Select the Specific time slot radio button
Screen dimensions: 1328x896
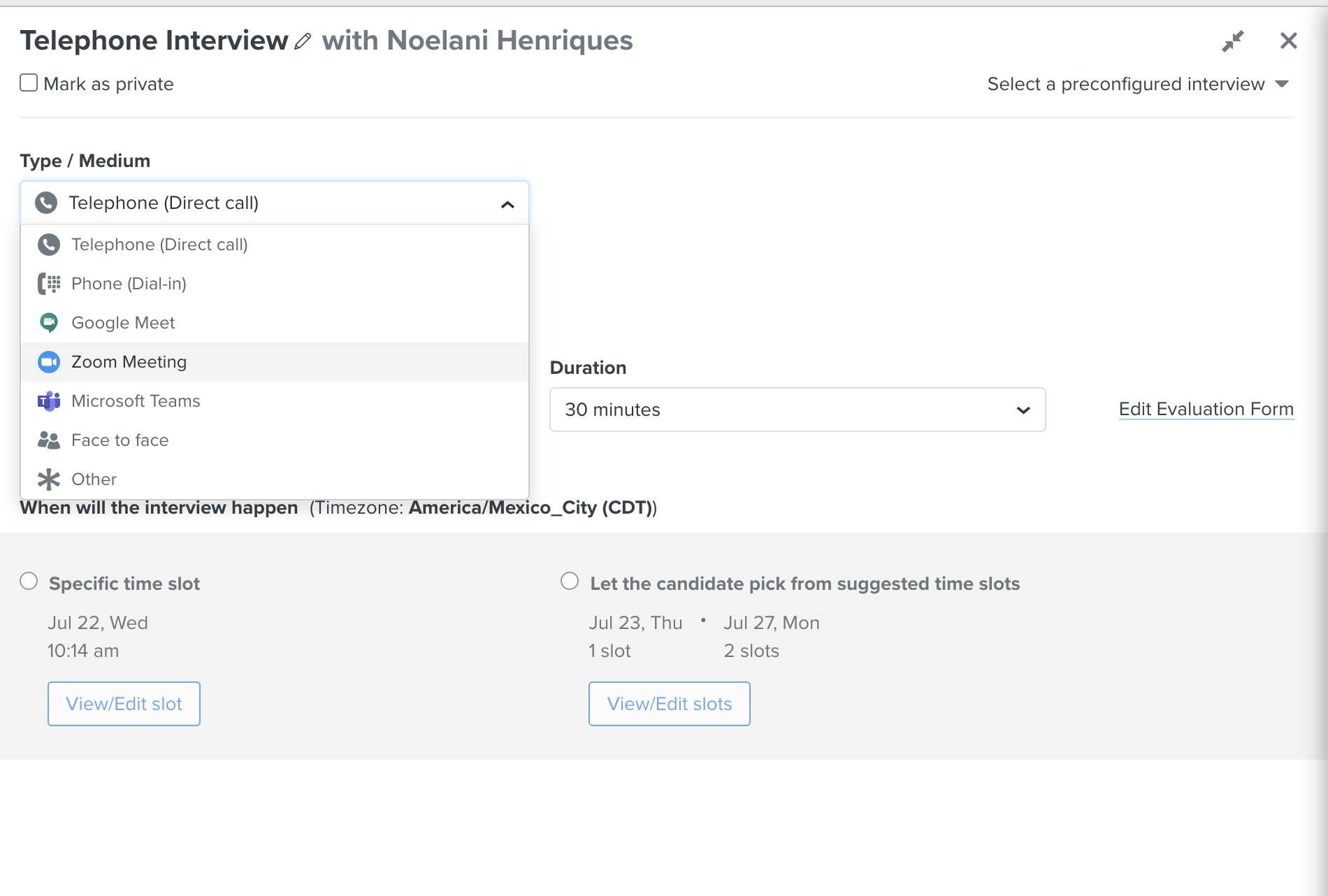29,581
